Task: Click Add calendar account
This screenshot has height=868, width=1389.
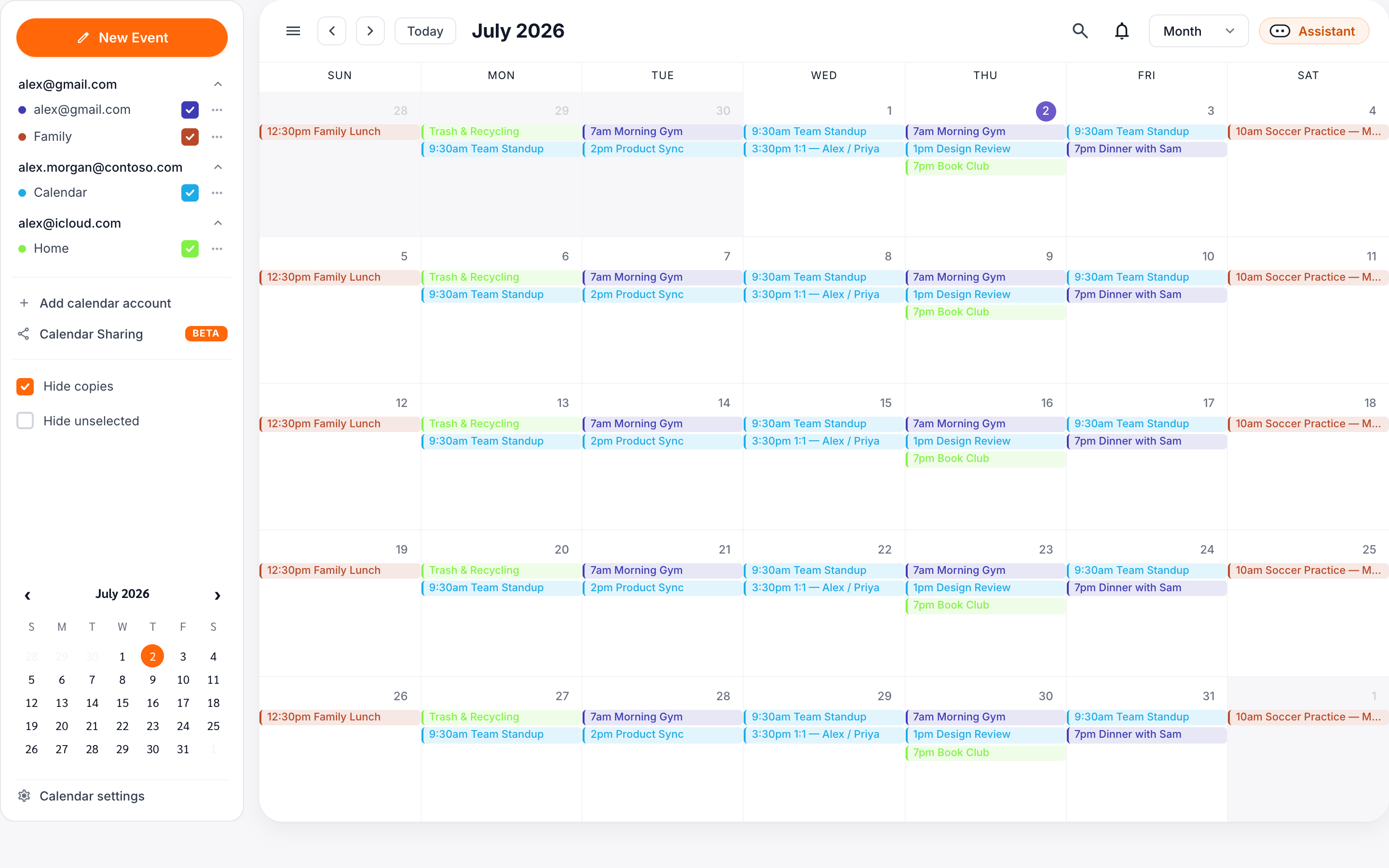Action: pos(105,303)
